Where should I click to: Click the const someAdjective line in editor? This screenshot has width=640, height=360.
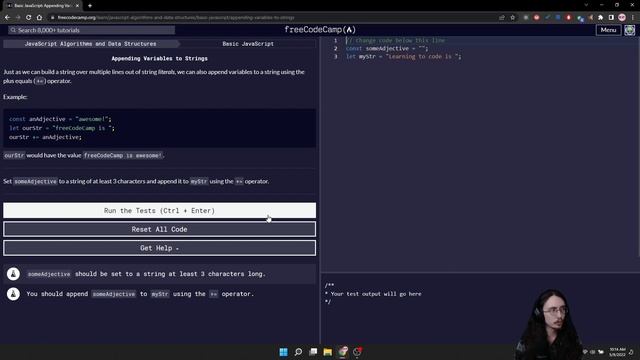pos(387,49)
